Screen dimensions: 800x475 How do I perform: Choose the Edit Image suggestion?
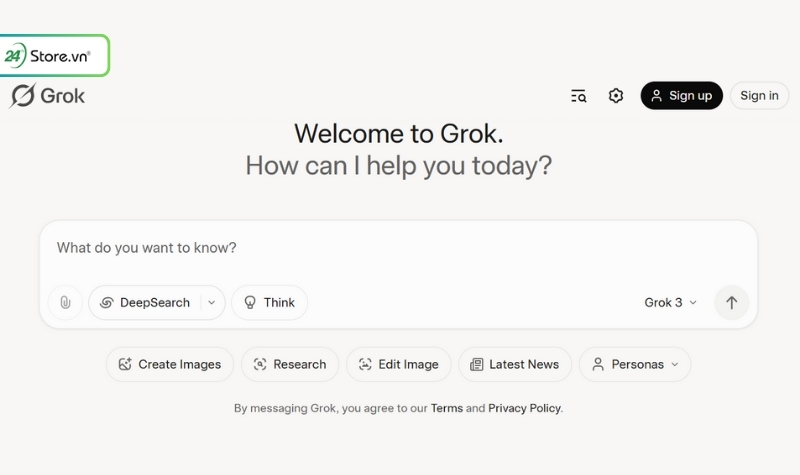point(398,364)
